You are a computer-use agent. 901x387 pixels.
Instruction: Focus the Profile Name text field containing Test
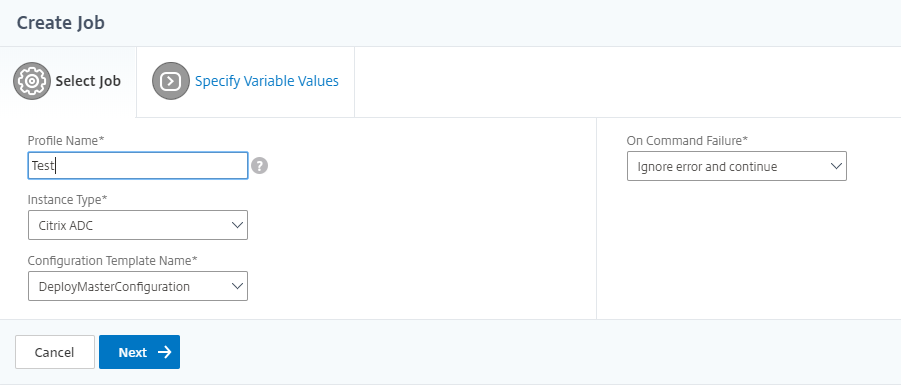tap(138, 166)
